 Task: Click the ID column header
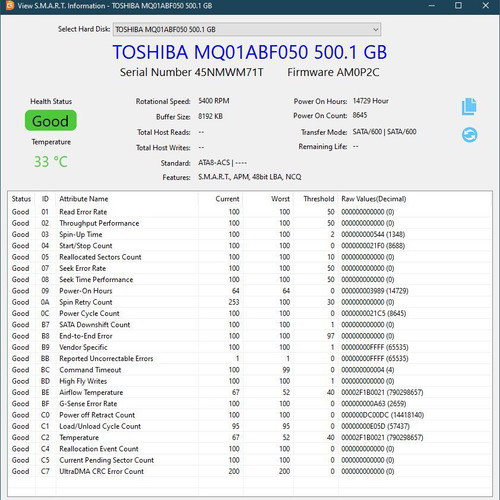(x=45, y=199)
